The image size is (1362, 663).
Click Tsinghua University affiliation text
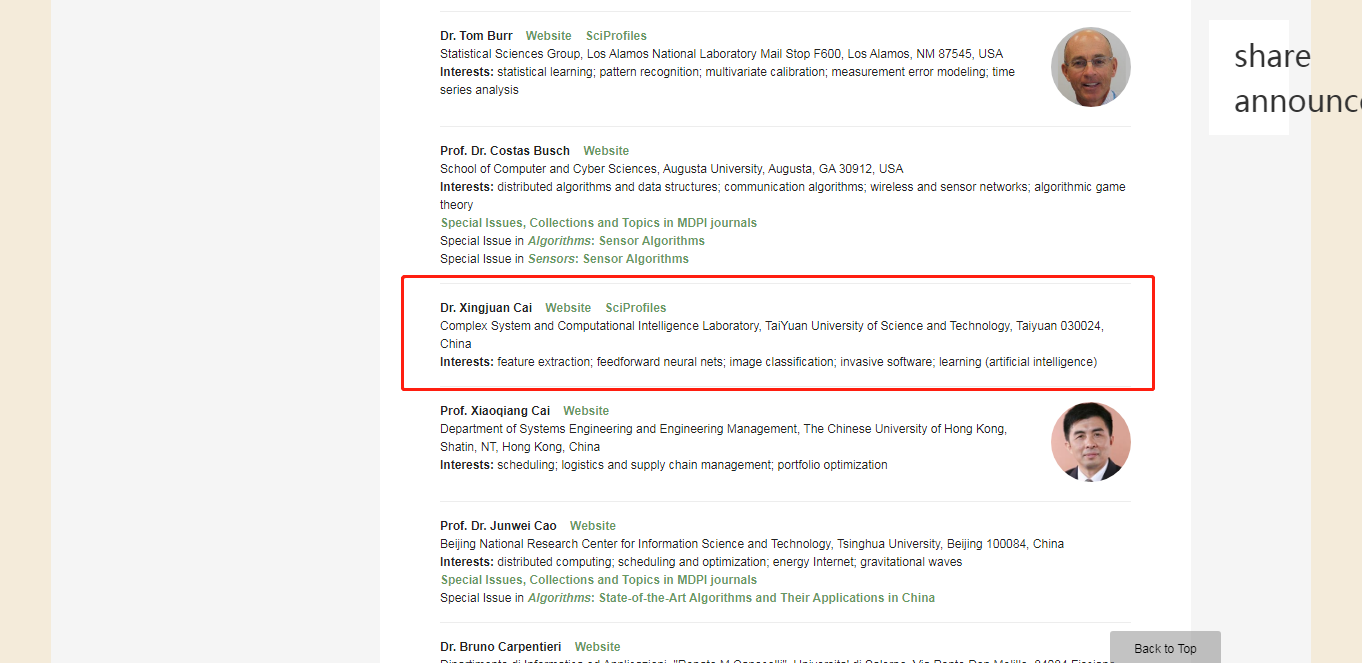(752, 544)
